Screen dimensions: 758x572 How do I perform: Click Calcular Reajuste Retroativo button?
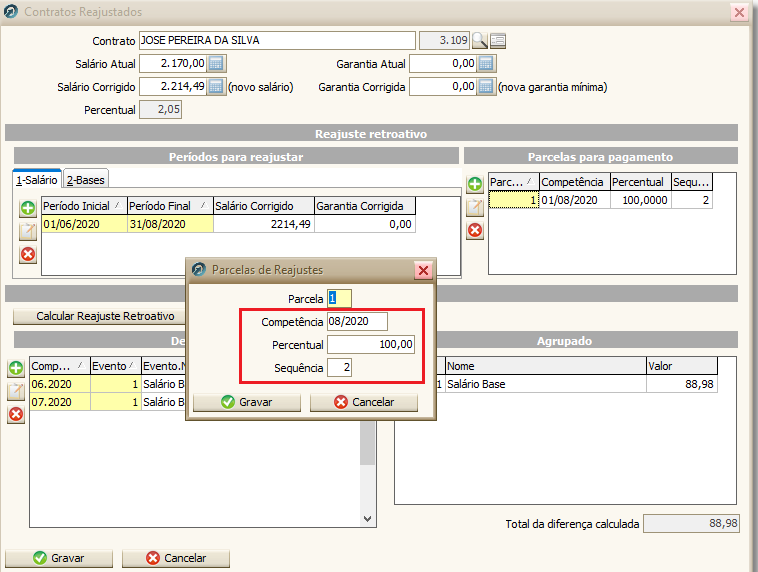(x=99, y=316)
